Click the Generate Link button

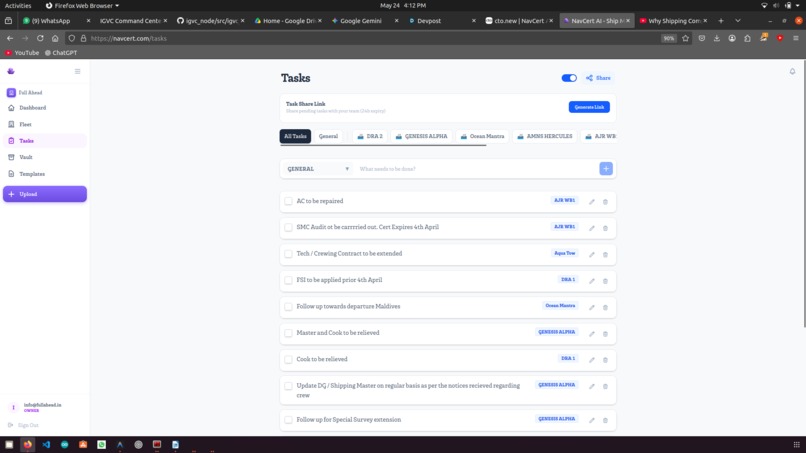point(589,107)
